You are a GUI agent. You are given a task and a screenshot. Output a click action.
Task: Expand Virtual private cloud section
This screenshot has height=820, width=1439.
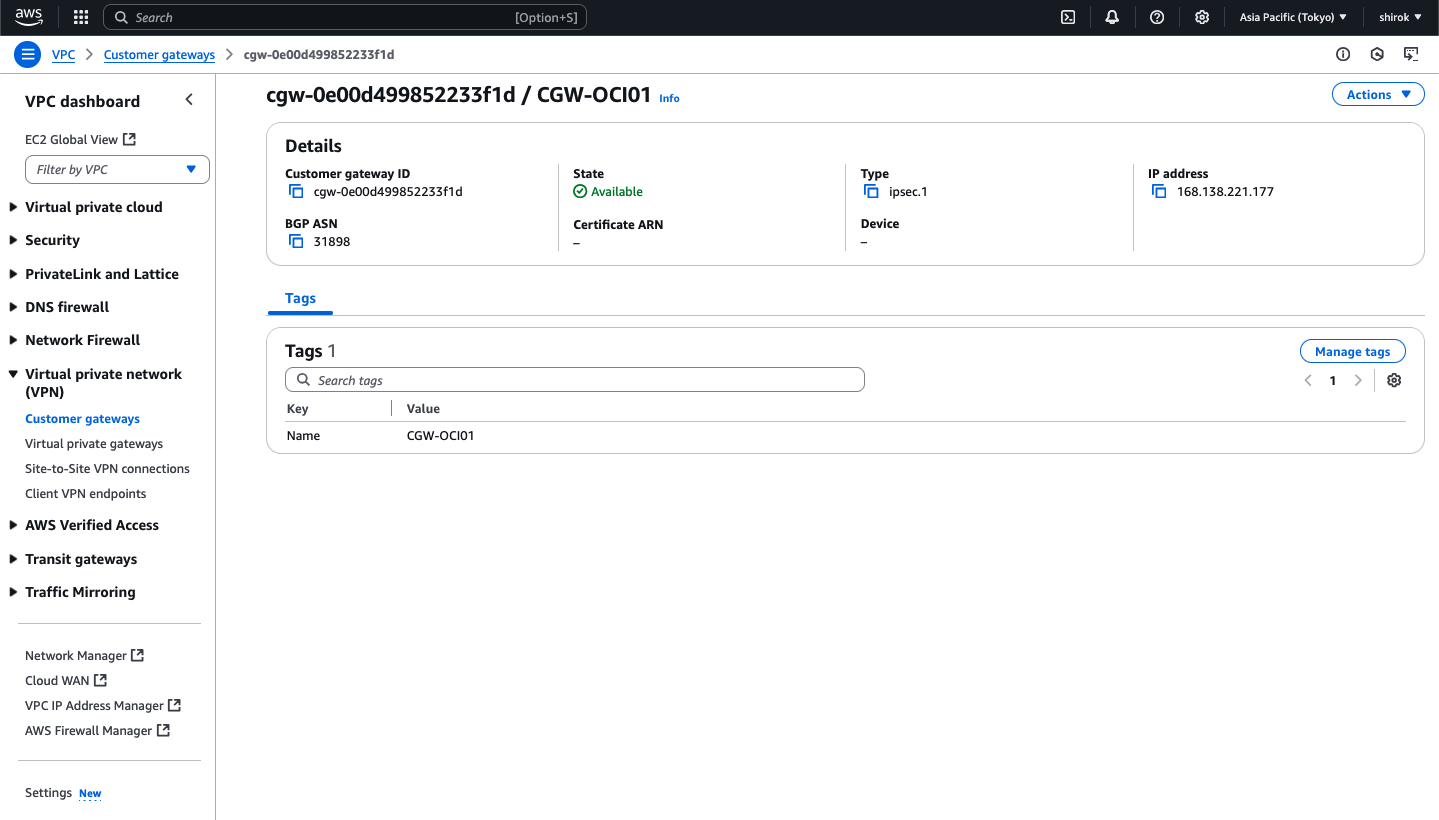point(14,207)
